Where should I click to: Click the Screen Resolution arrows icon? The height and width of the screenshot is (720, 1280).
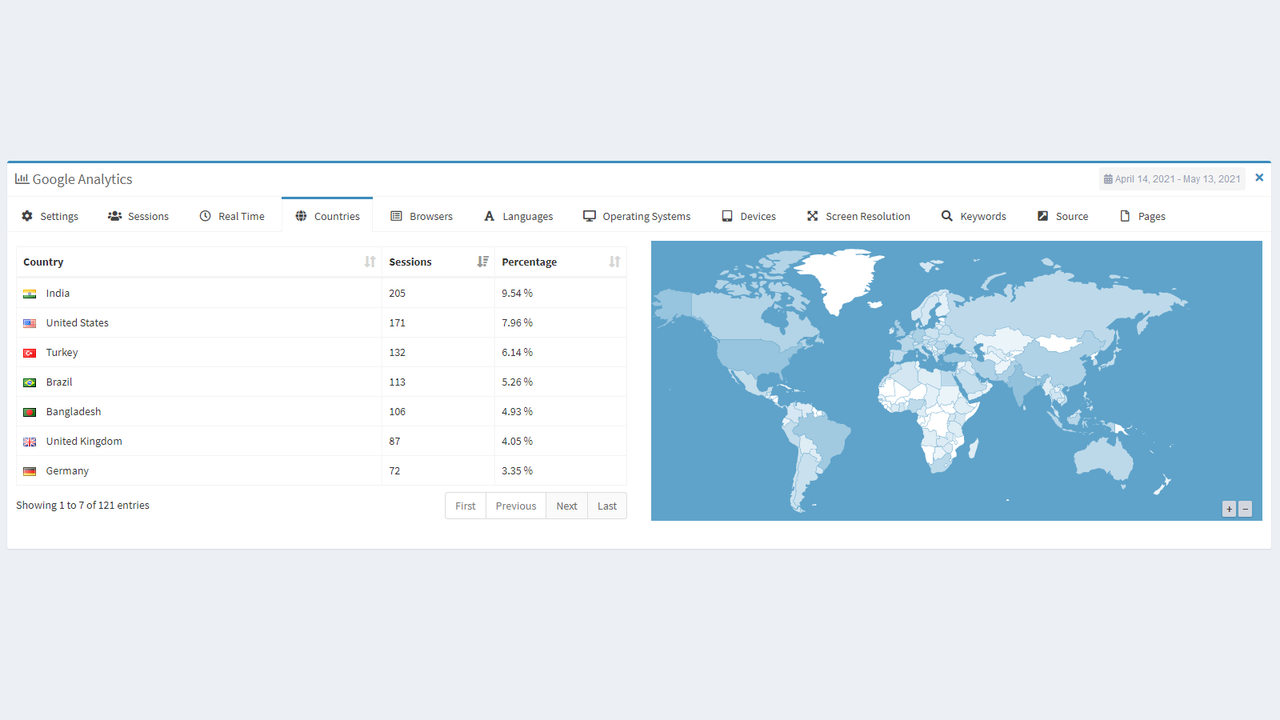point(812,216)
